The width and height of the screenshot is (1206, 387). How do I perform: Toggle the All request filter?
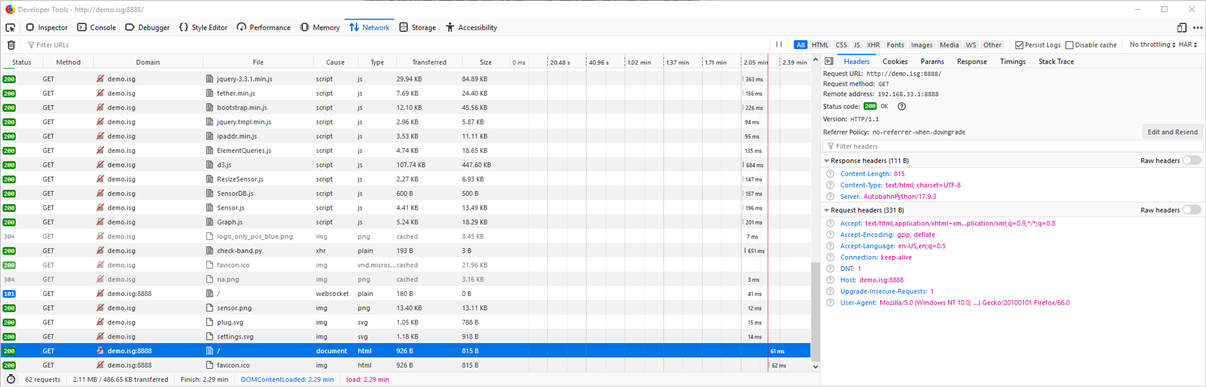pyautogui.click(x=801, y=45)
